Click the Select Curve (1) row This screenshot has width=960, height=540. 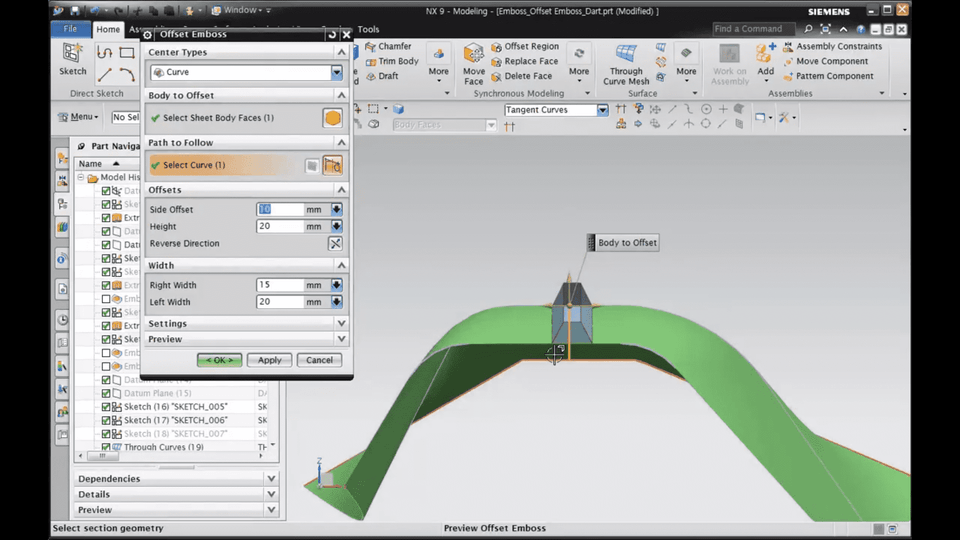(x=226, y=165)
